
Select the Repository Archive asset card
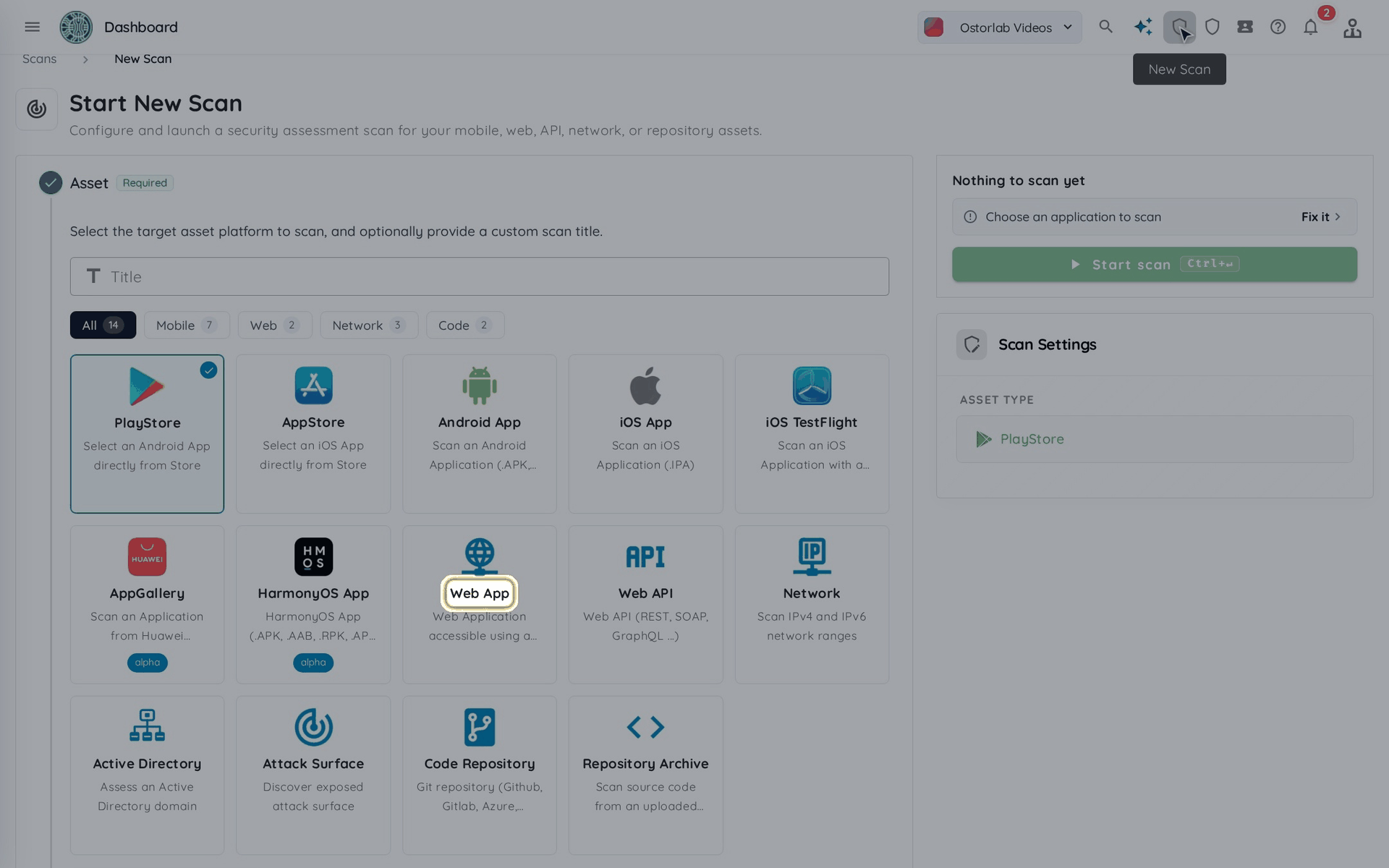click(x=645, y=775)
